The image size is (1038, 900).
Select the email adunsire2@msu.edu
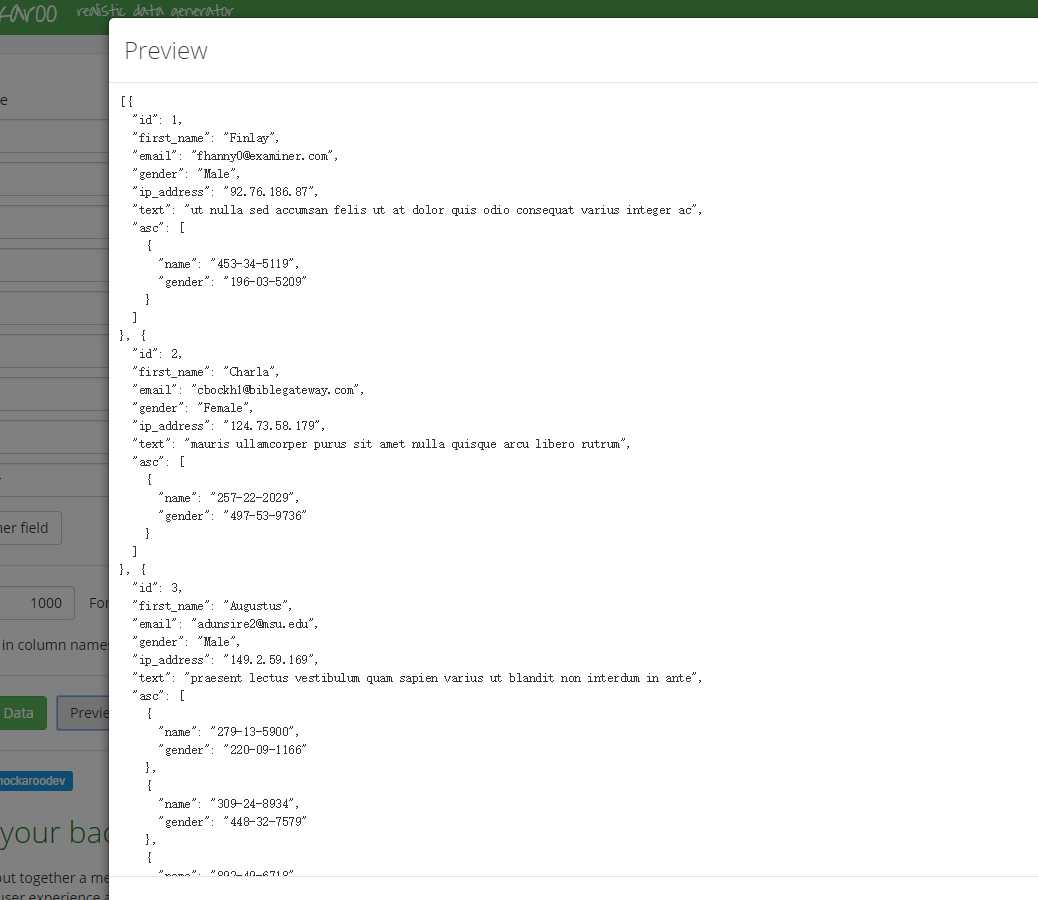point(255,624)
